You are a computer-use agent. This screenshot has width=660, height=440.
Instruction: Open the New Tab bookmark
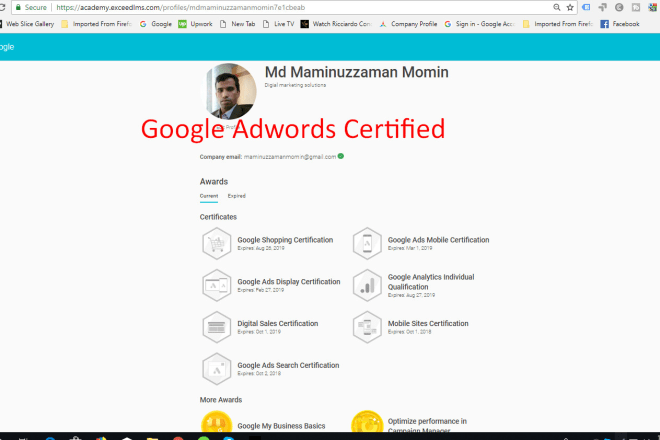237,24
